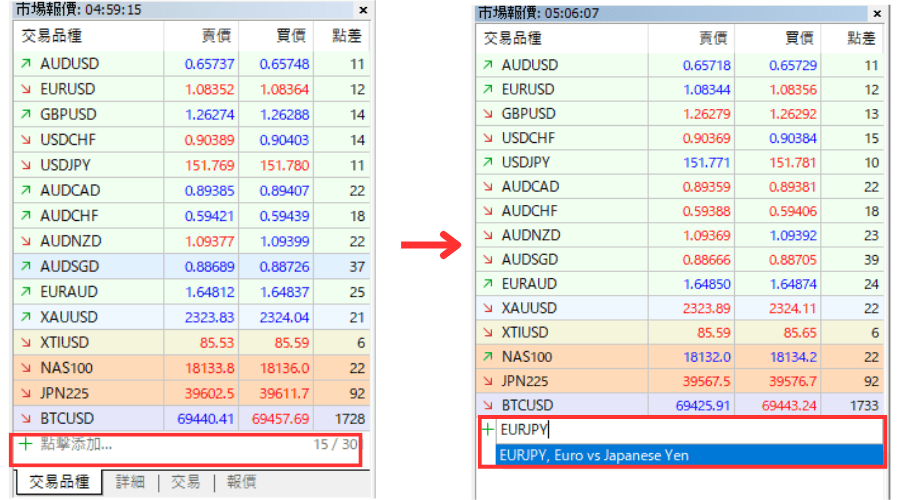Viewport: 900px width, 500px height.
Task: Click the up arrow icon of AUDUSD priced 0.65737
Action: [x=25, y=64]
